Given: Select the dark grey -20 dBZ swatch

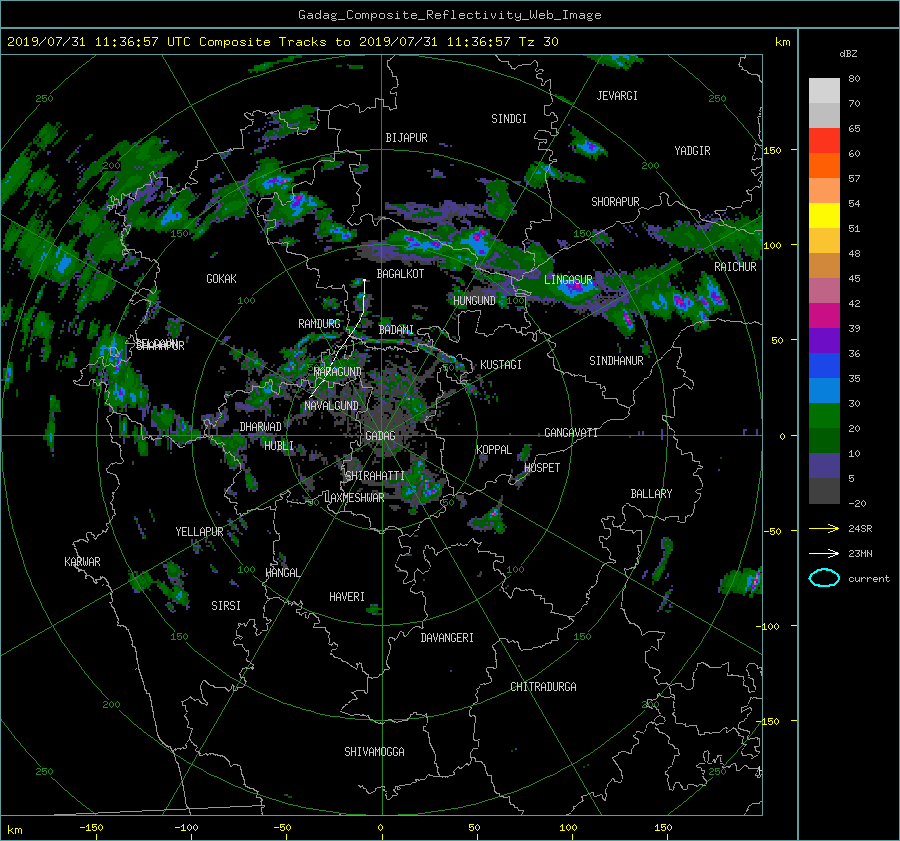Looking at the screenshot, I should coord(824,491).
